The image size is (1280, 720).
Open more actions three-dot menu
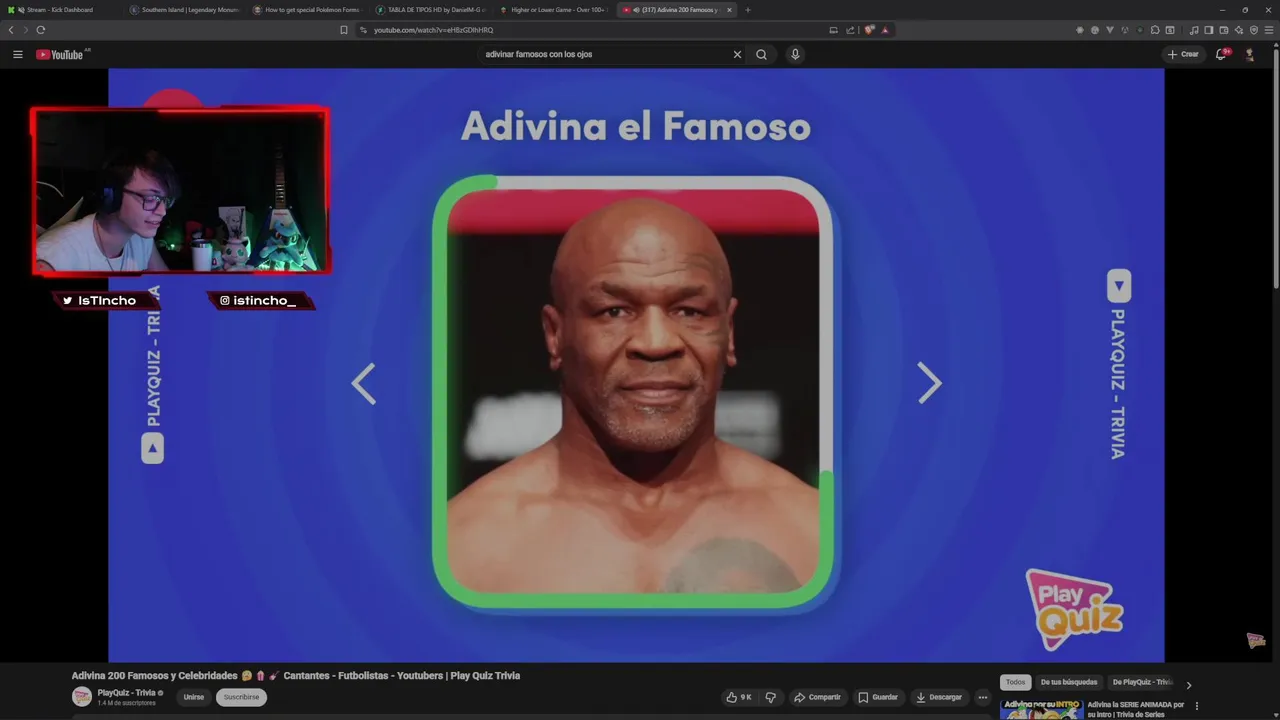[983, 697]
